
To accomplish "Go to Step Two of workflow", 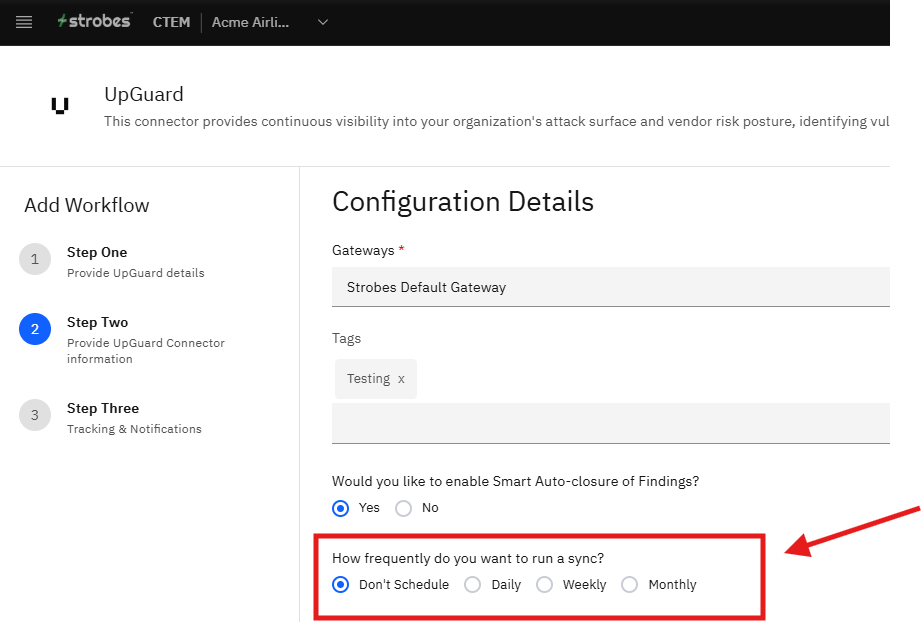I will [98, 322].
